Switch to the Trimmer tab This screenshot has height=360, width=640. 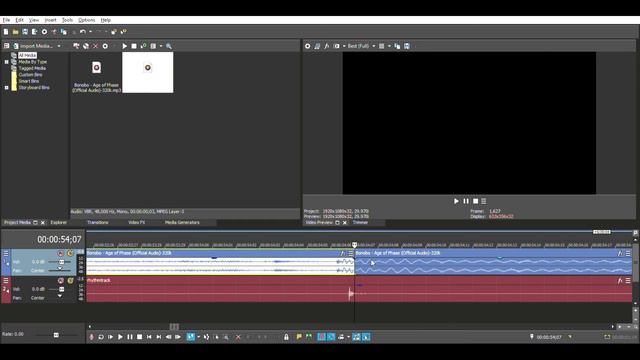tap(360, 222)
